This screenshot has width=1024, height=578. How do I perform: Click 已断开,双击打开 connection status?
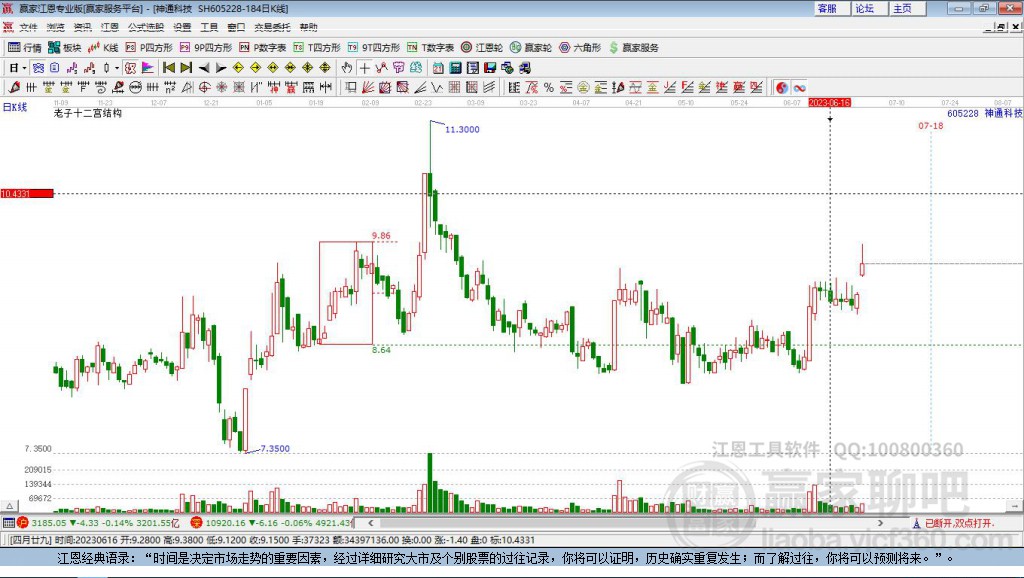953,523
